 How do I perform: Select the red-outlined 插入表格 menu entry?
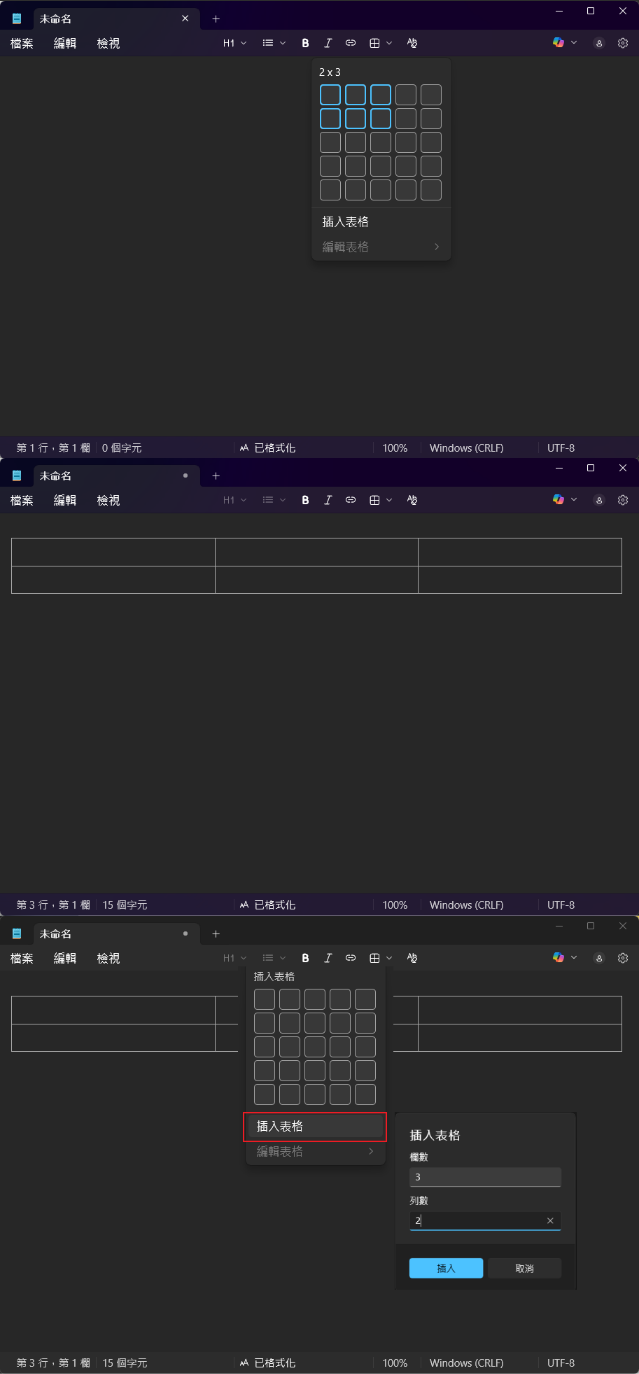pos(315,1126)
